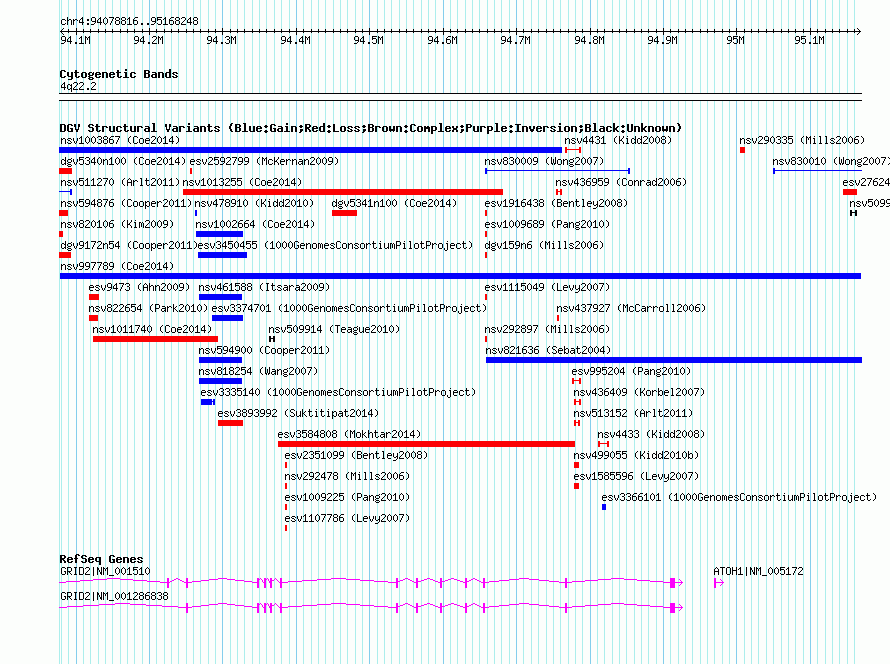Select ATOH1|NM_005172 gene label
This screenshot has width=890, height=664.
pos(758,571)
